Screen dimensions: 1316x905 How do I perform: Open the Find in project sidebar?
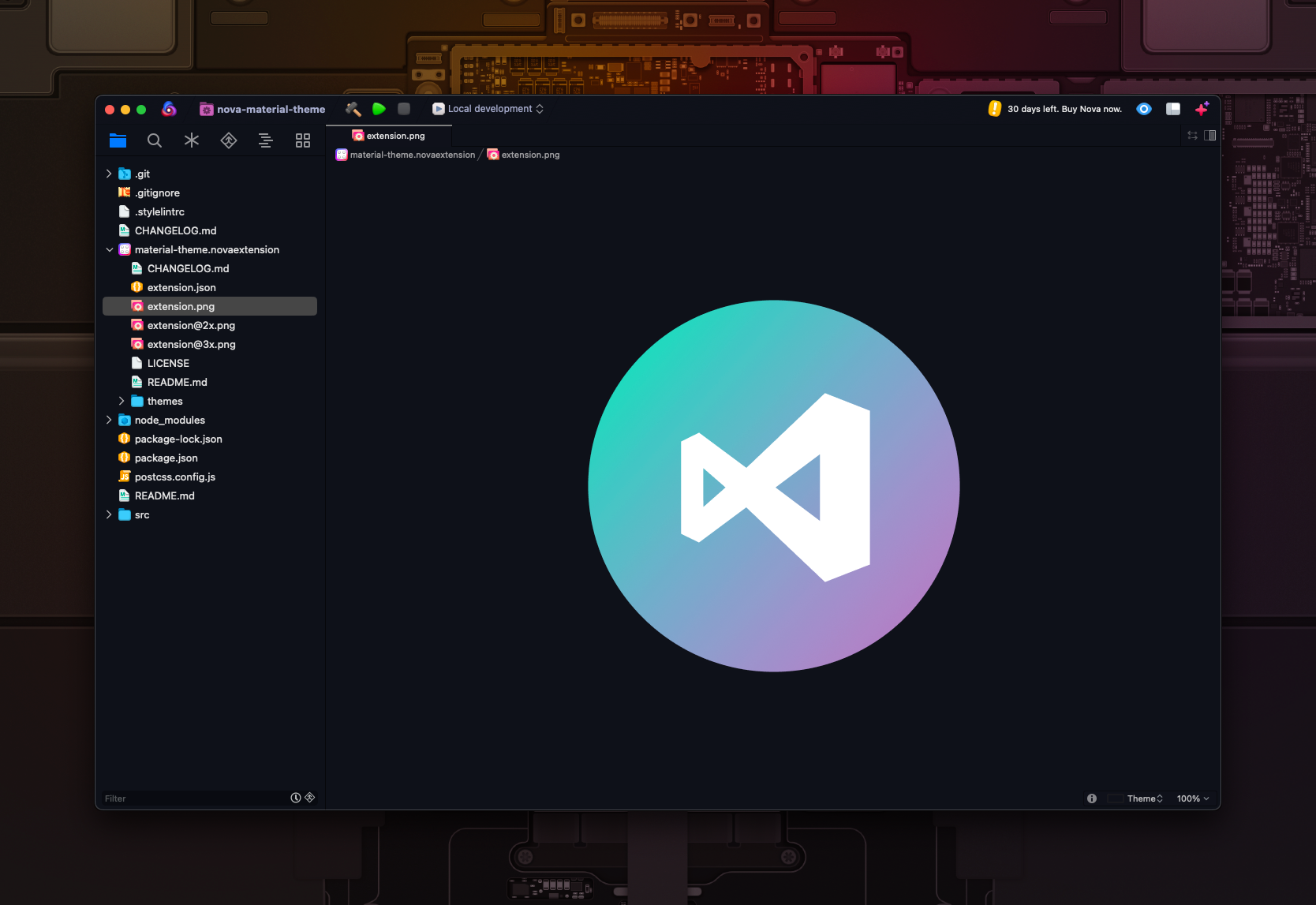point(155,140)
